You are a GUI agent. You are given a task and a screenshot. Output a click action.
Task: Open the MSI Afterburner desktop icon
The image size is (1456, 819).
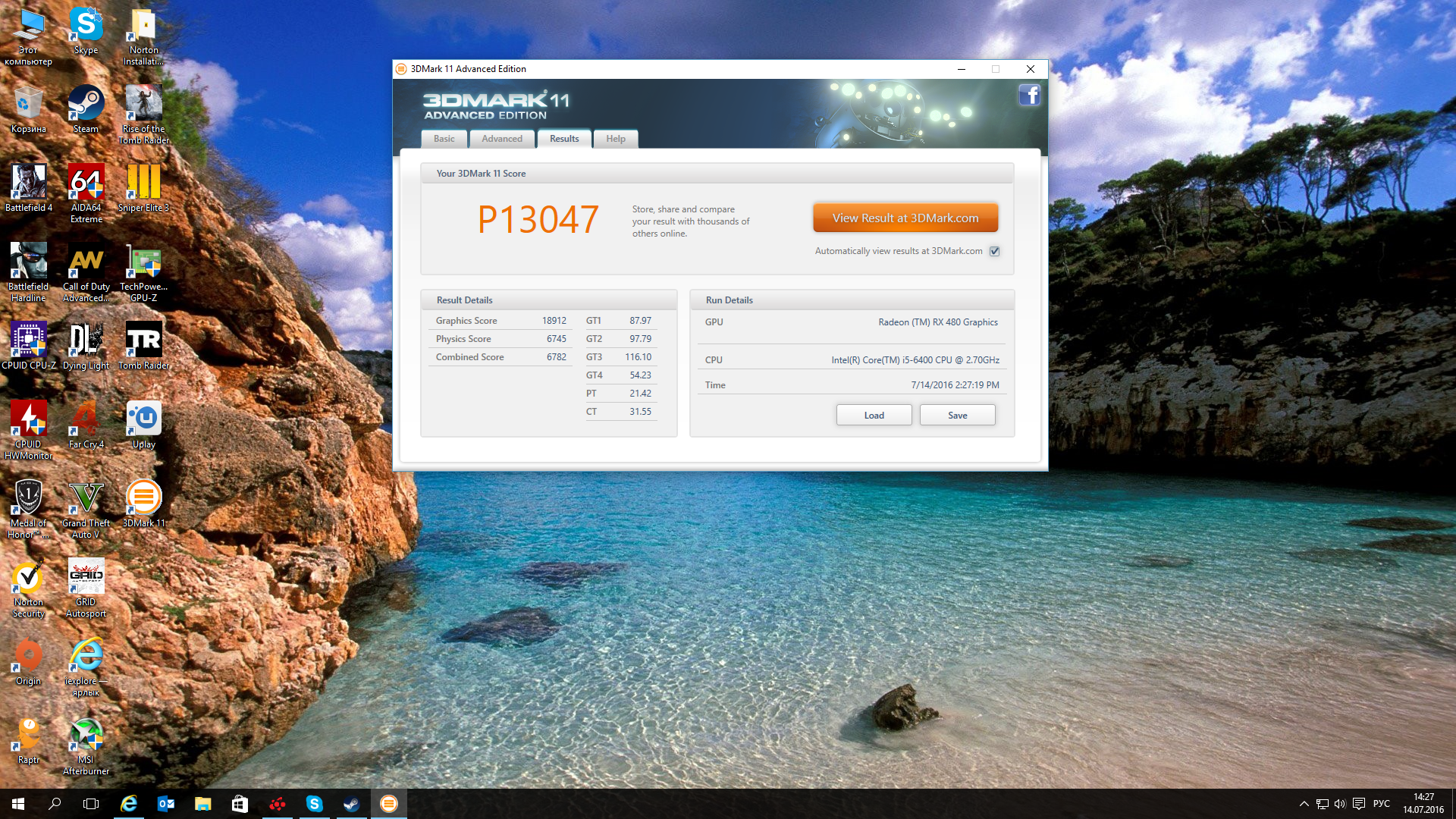86,736
